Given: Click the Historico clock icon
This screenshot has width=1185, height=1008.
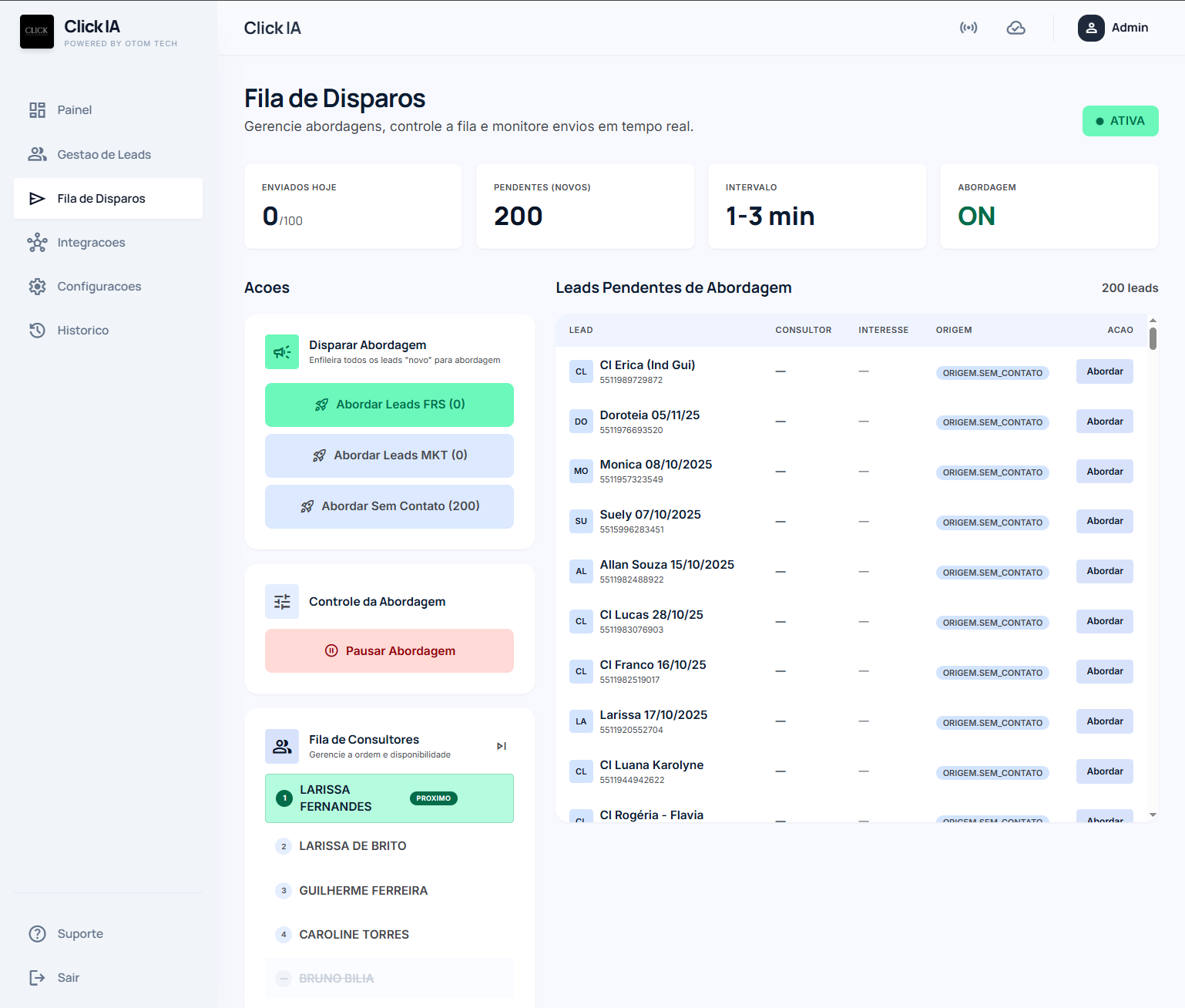Looking at the screenshot, I should pos(37,330).
